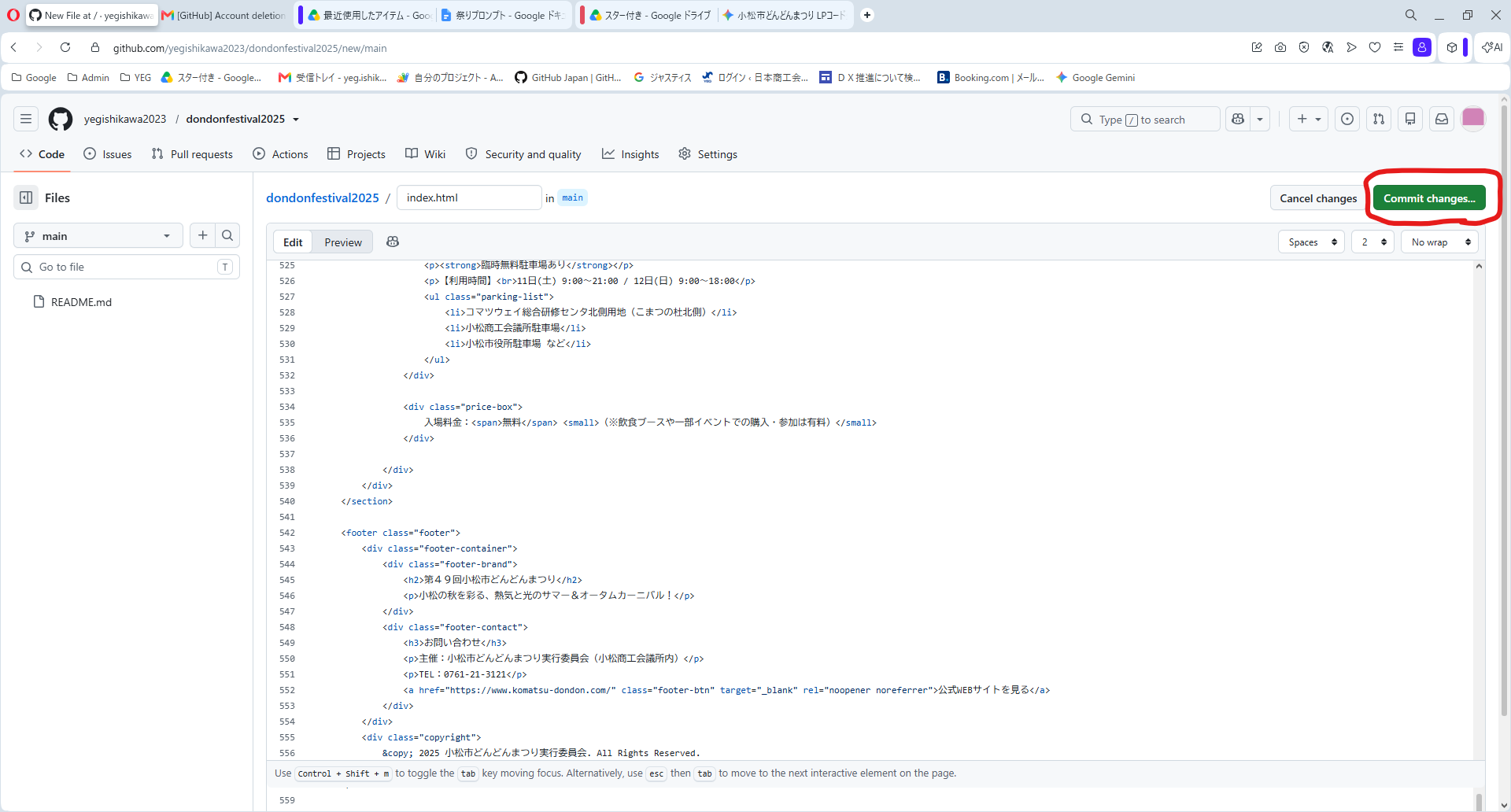Viewport: 1511px width, 812px height.
Task: Open the create new plus menu
Action: (x=1309, y=119)
